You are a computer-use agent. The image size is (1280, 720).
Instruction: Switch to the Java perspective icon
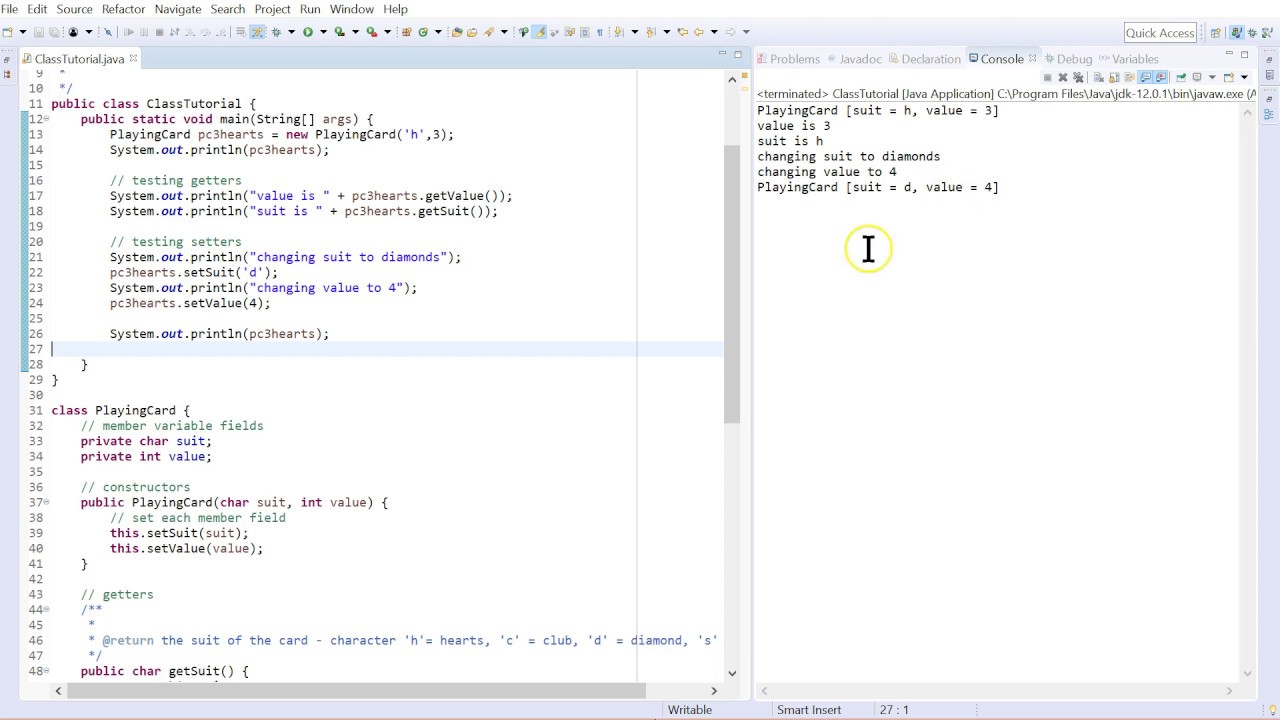click(x=1236, y=32)
